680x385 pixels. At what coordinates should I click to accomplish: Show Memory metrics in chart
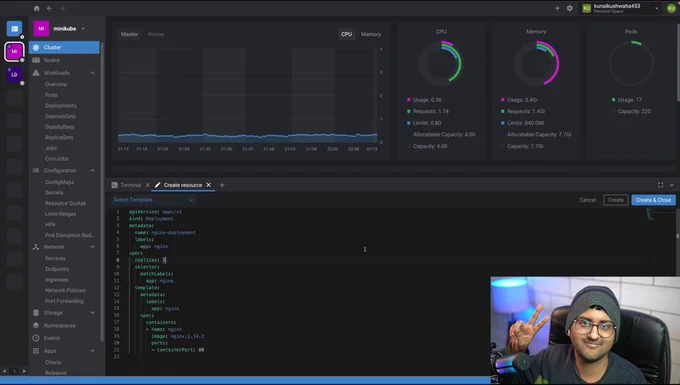(x=371, y=34)
